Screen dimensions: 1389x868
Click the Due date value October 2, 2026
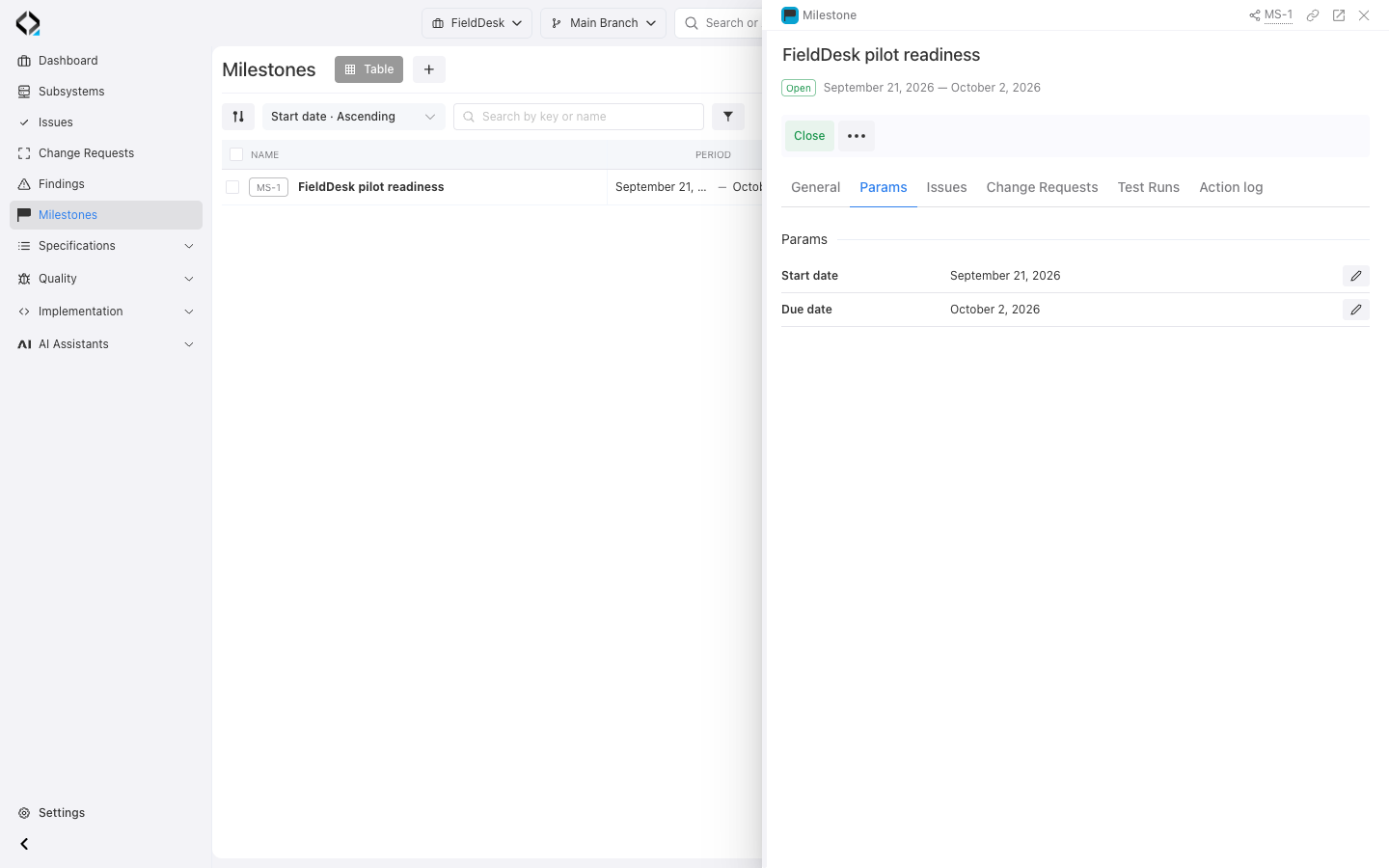[x=994, y=310]
